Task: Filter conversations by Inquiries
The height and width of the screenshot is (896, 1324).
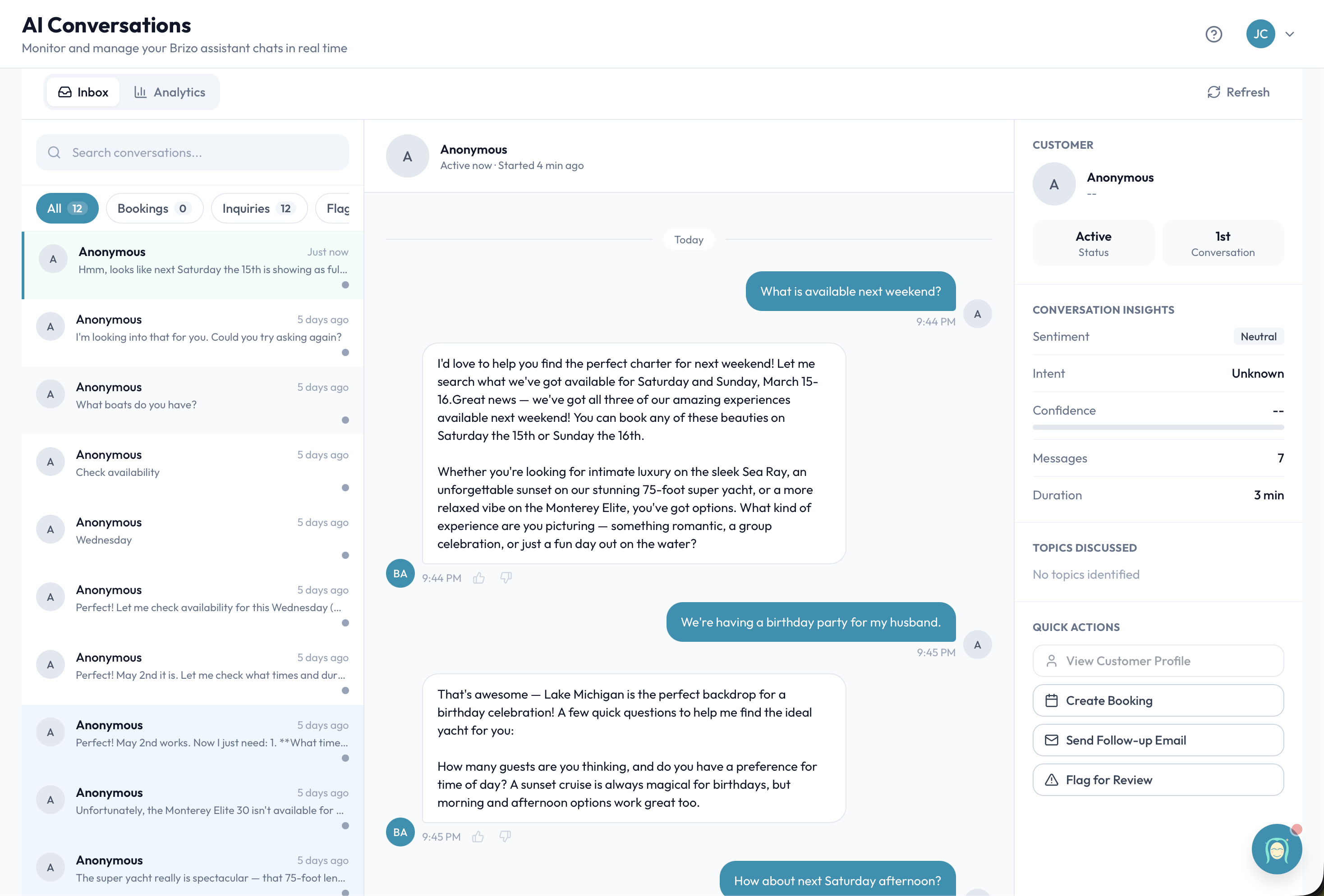Action: click(x=259, y=208)
